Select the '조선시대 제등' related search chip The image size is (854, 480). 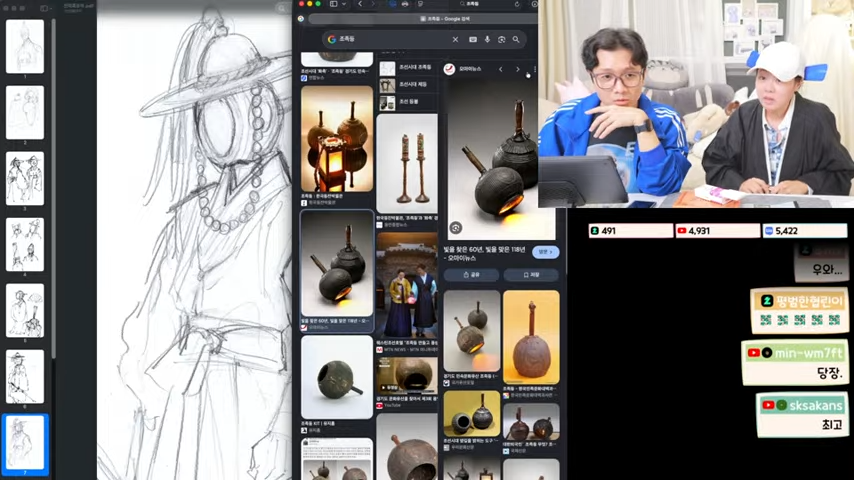point(408,85)
